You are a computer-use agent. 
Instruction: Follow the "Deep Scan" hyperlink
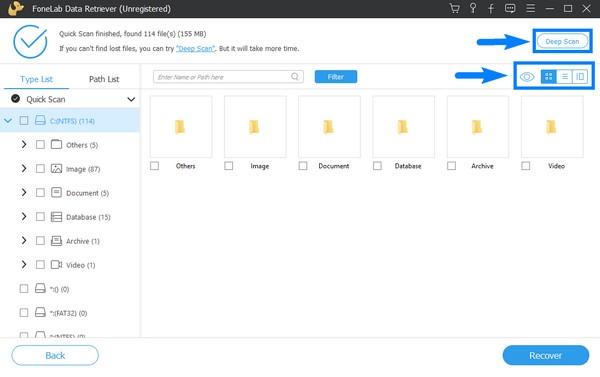click(196, 49)
